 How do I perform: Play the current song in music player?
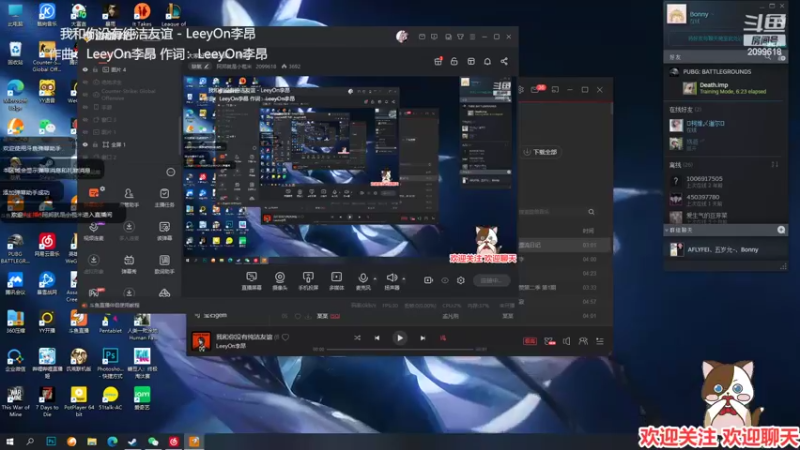click(x=399, y=338)
